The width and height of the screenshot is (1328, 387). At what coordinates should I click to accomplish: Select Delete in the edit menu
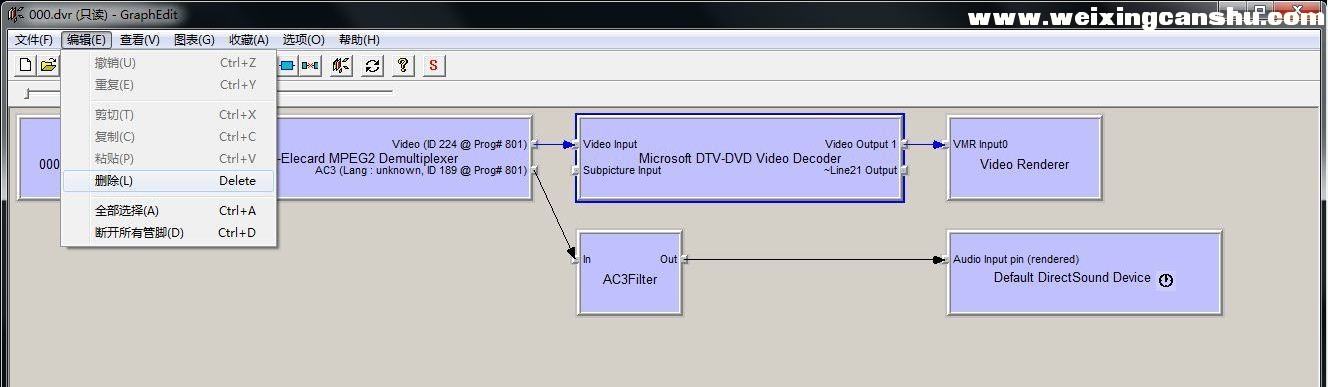tap(168, 181)
